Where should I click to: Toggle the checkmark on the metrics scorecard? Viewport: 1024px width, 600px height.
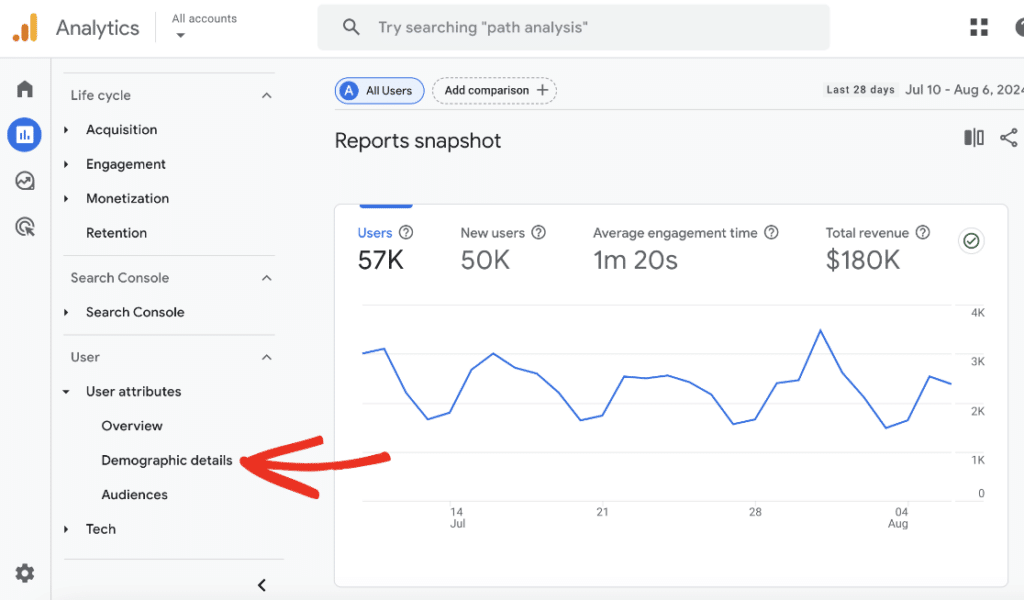pyautogui.click(x=971, y=241)
